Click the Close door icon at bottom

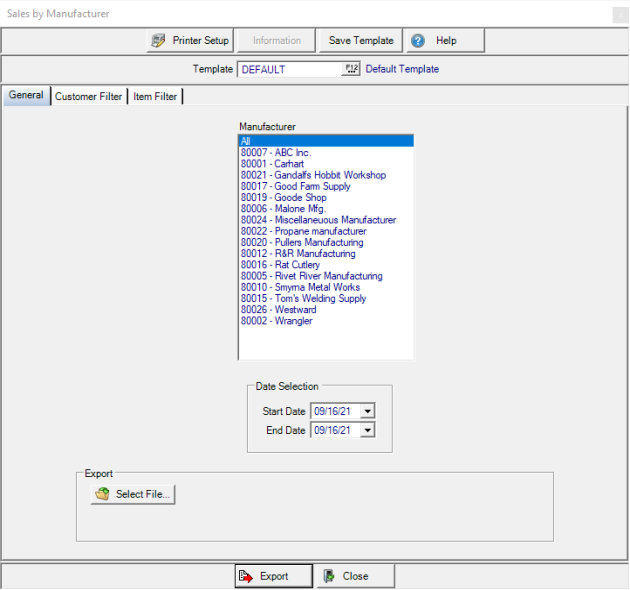click(x=328, y=576)
